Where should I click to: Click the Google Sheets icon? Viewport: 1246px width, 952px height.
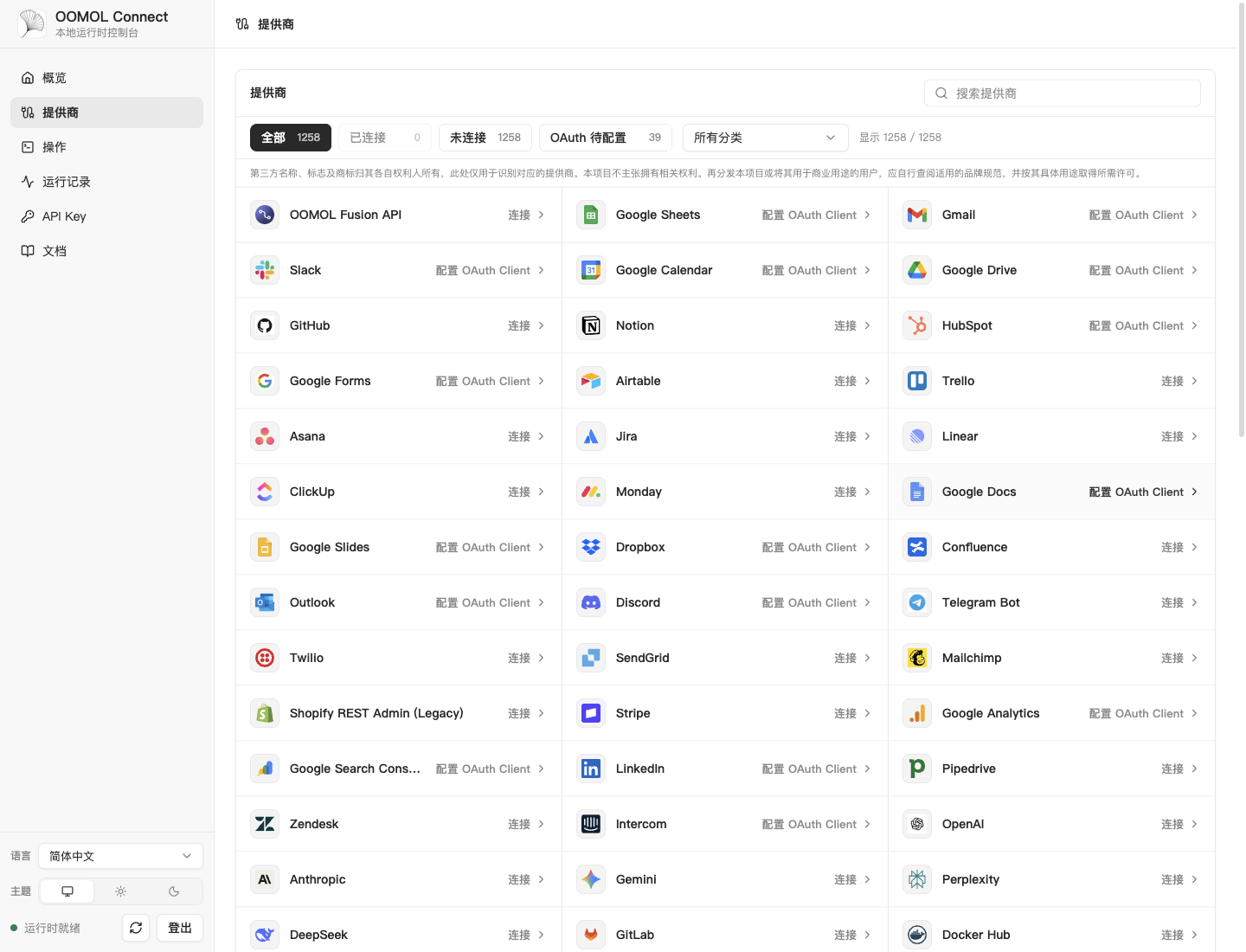tap(591, 215)
